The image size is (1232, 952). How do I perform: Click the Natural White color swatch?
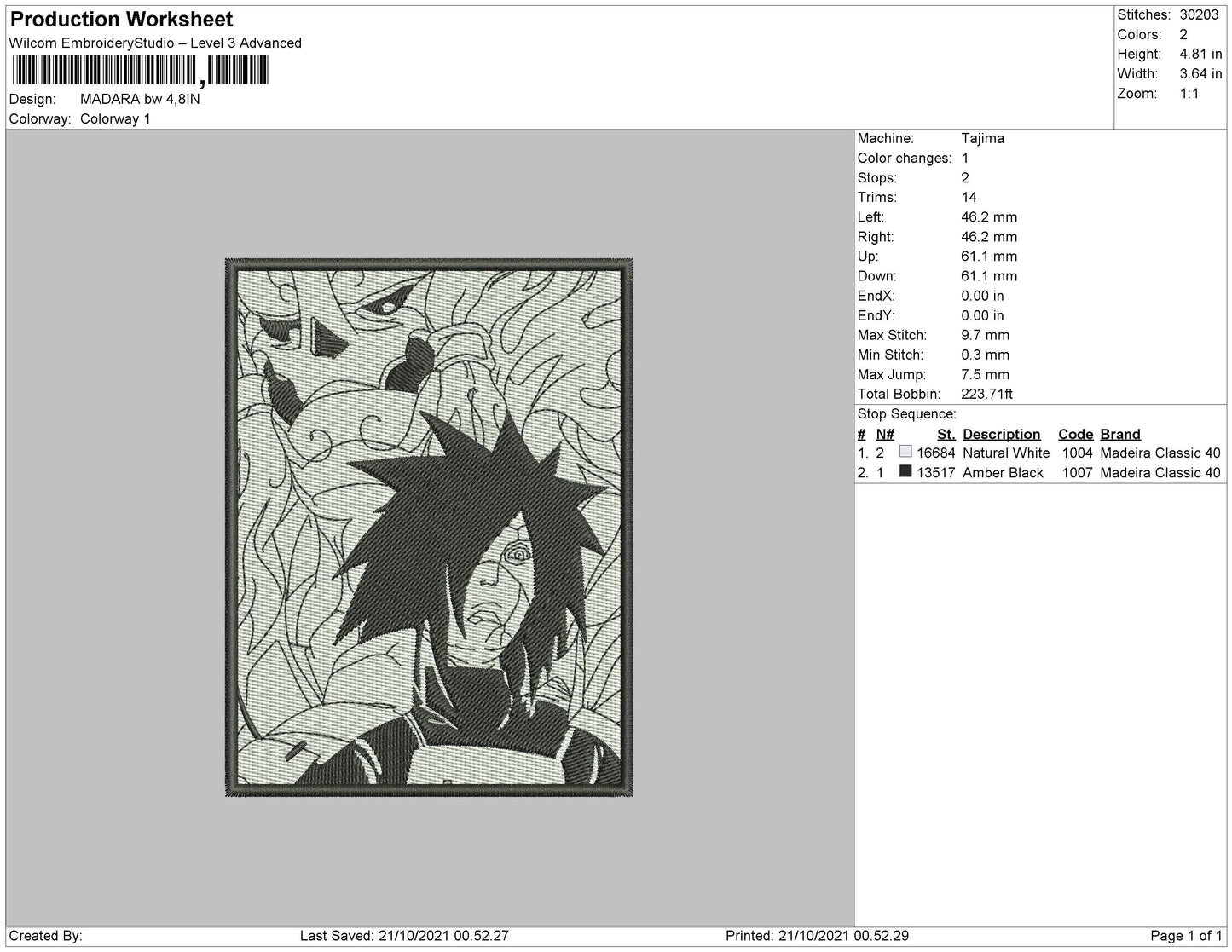905,453
